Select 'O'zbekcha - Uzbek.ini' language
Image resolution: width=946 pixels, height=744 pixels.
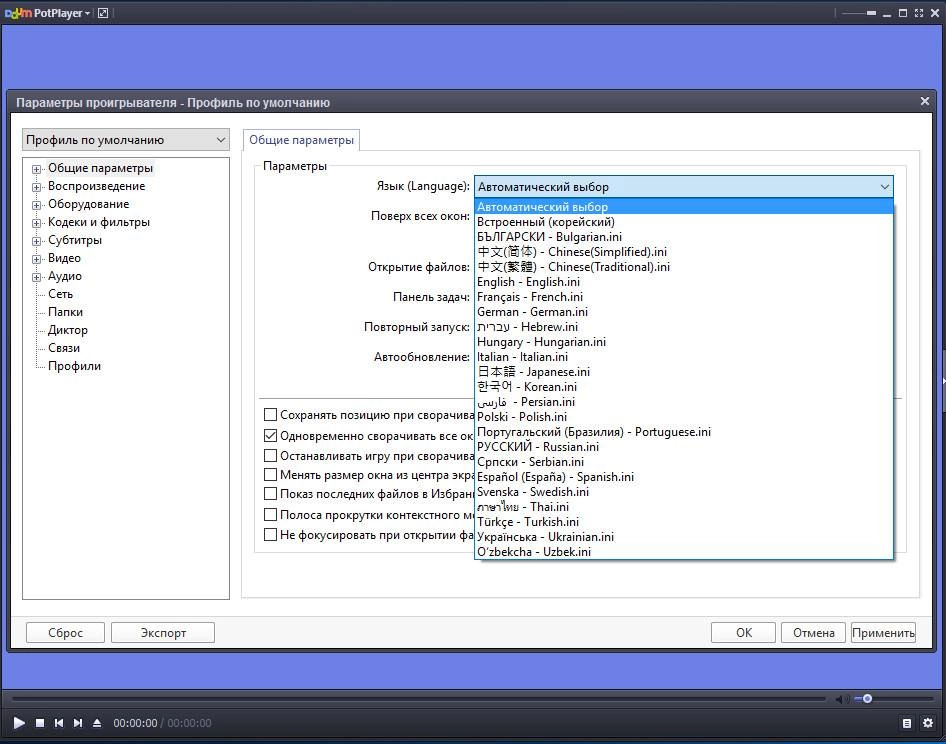pos(684,552)
